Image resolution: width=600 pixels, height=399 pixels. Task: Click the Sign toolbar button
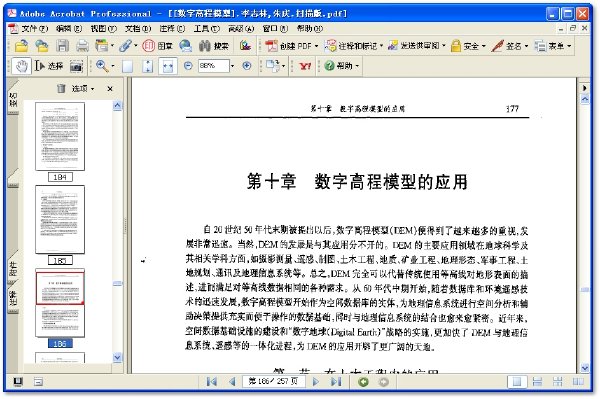[x=510, y=46]
